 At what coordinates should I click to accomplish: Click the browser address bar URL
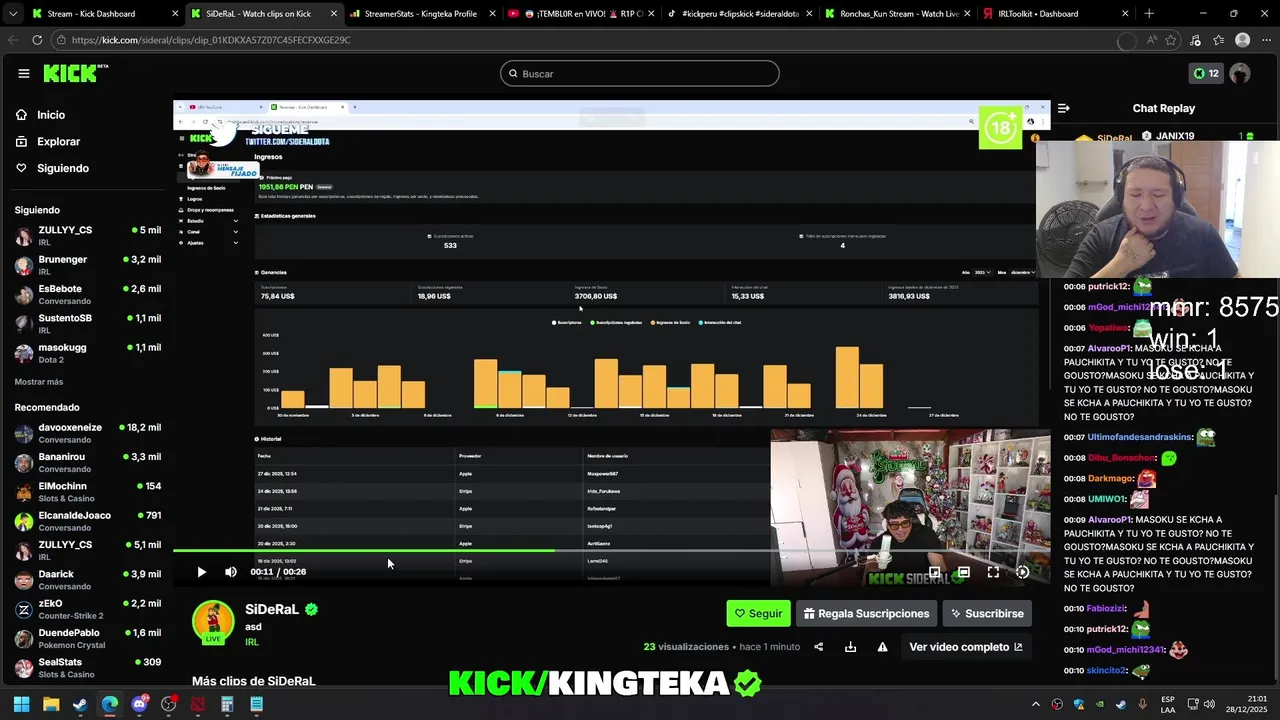(211, 40)
